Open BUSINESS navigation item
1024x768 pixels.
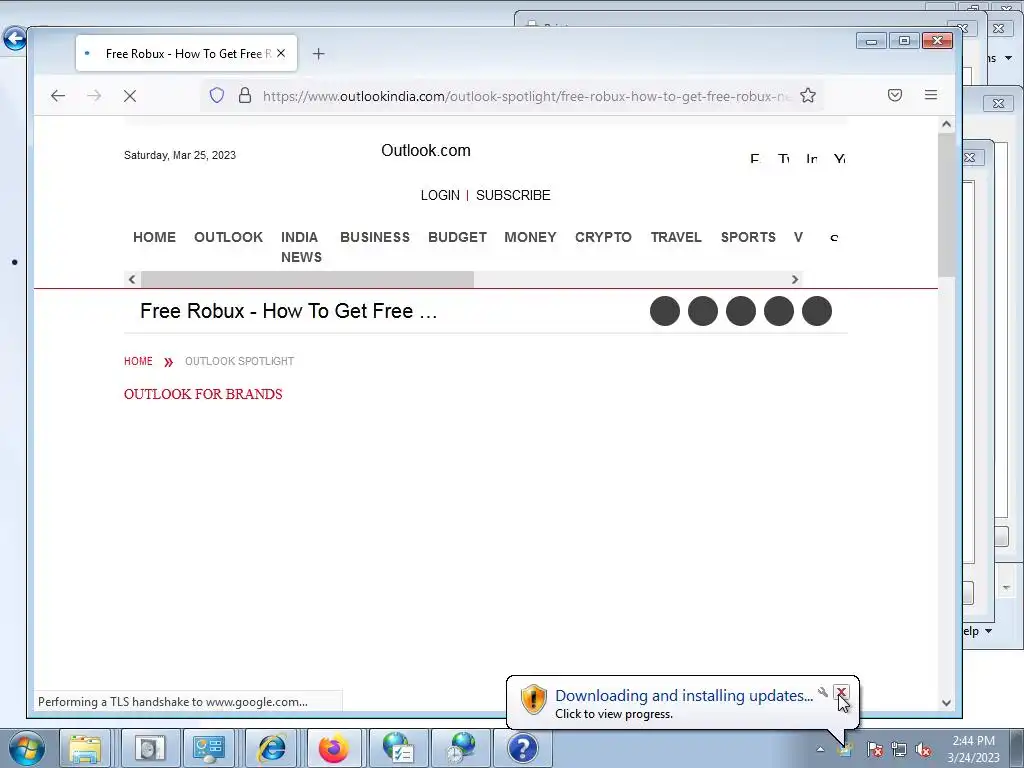[375, 237]
